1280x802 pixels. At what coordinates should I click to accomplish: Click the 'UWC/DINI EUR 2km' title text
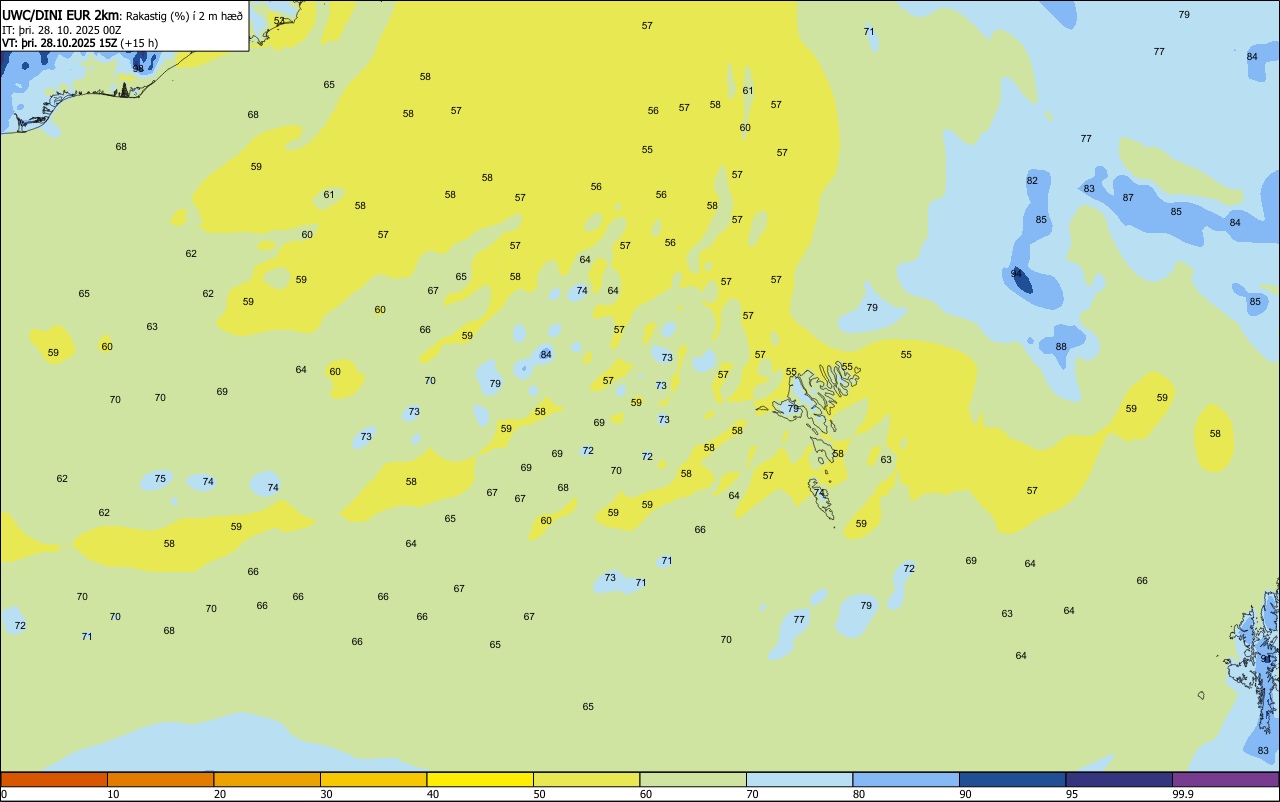[61, 15]
